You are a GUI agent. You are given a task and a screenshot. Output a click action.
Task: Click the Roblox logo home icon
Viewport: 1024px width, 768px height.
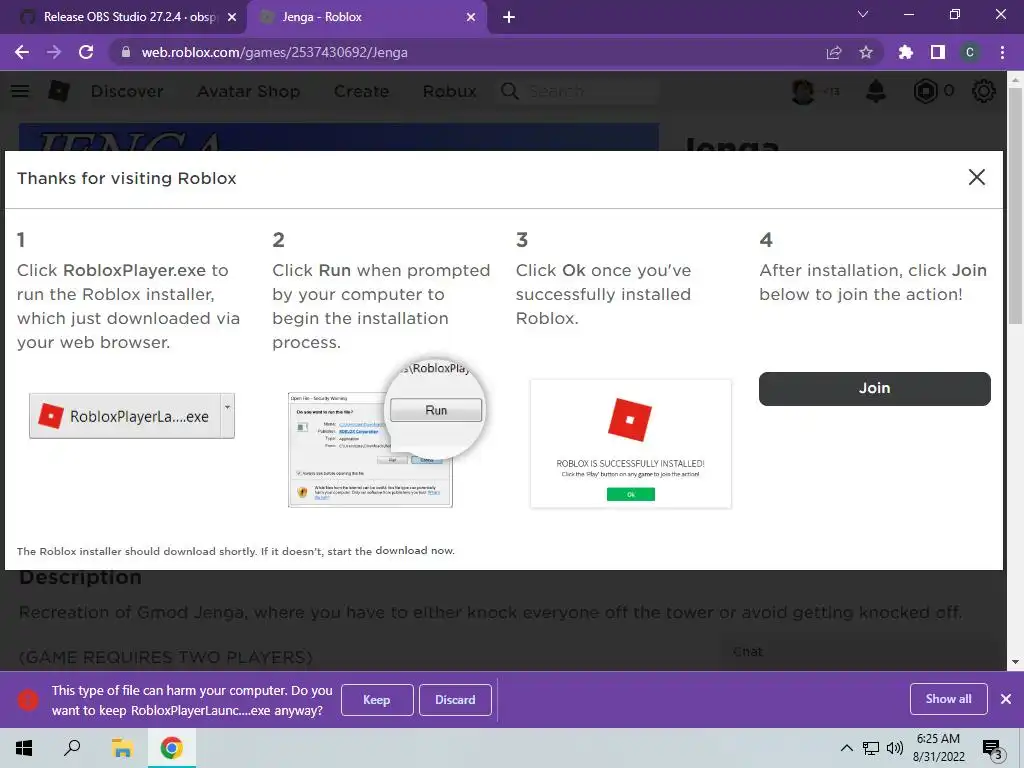59,91
